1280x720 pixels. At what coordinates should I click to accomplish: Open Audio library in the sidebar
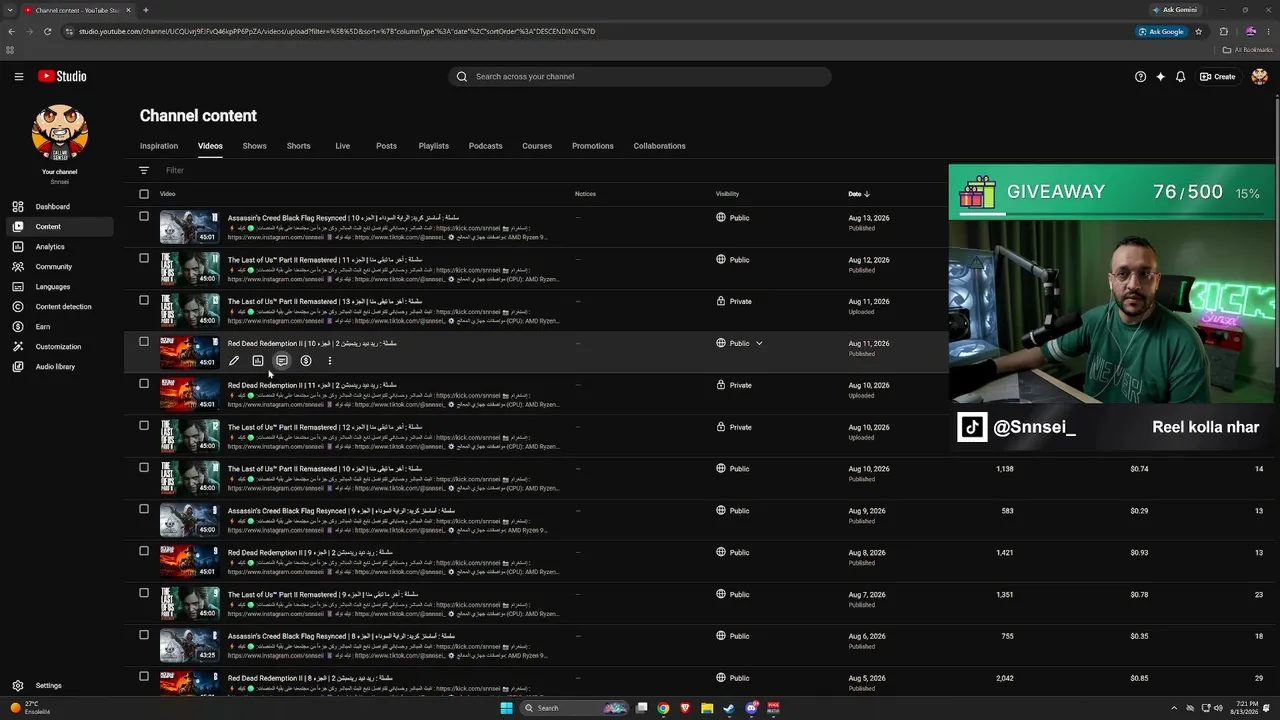[x=60, y=367]
